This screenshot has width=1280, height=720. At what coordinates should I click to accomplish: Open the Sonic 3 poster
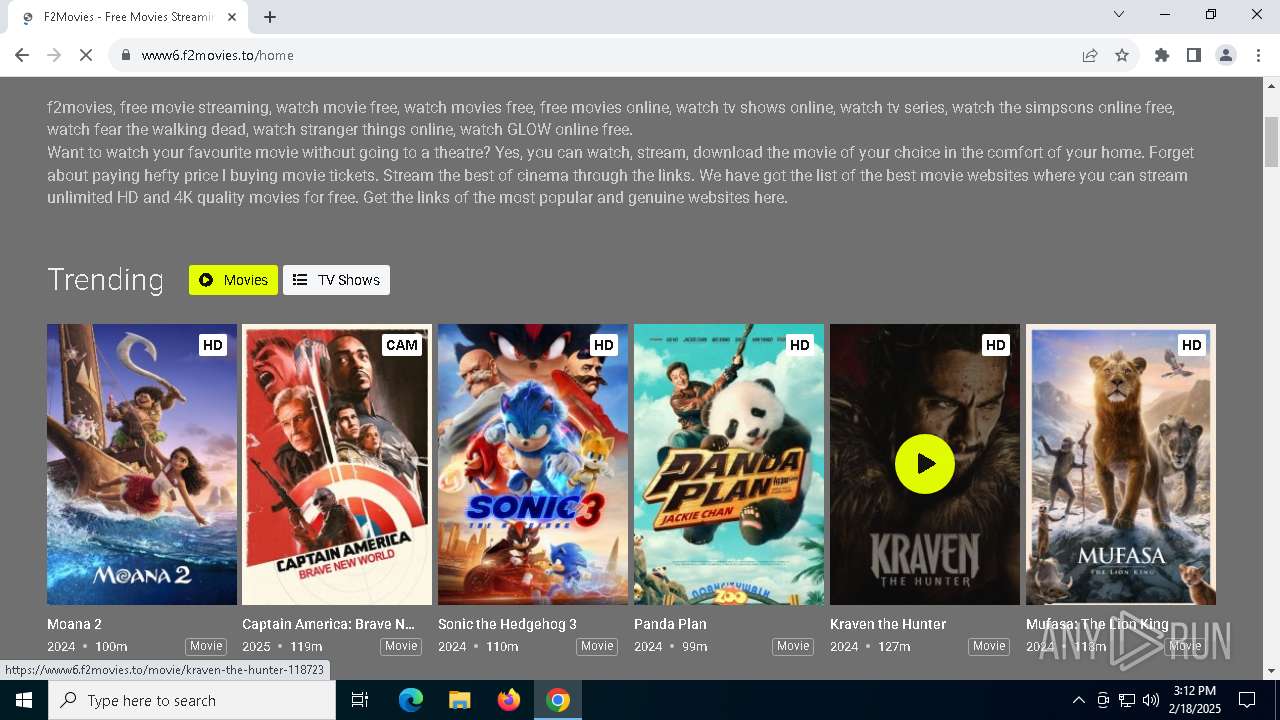[533, 464]
